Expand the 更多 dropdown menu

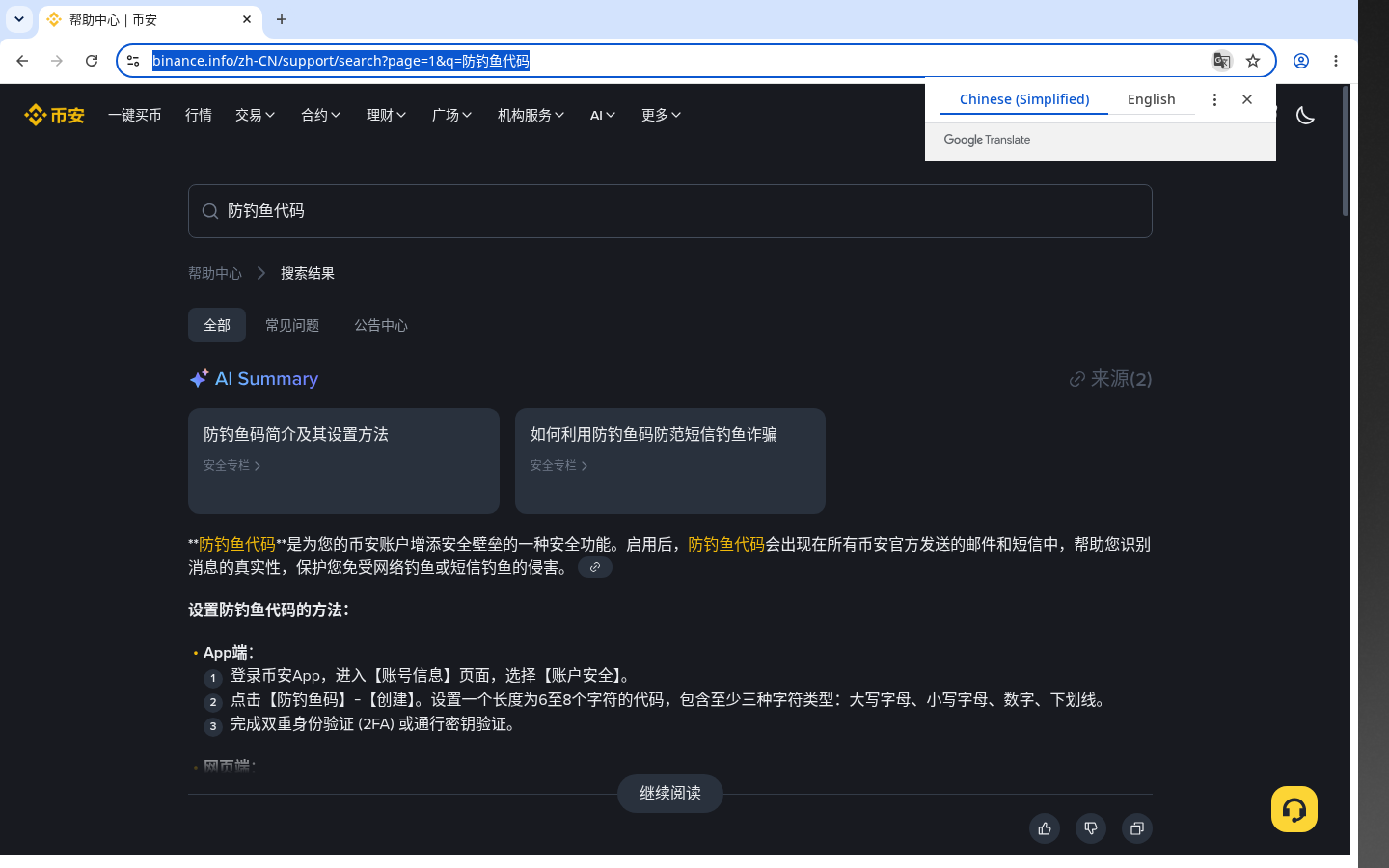coord(662,116)
